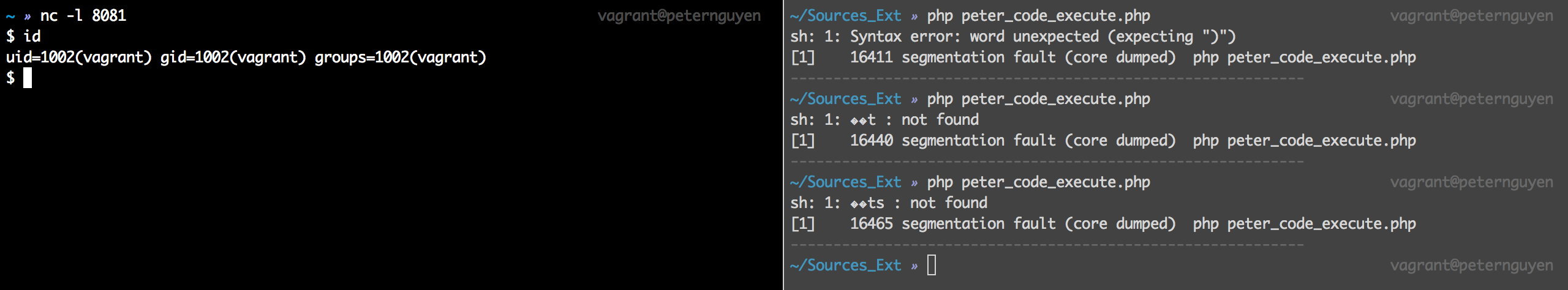This screenshot has height=290, width=1568.
Task: Click the bottom-right vagrant@peternguyen hostname label
Action: pos(1471,266)
